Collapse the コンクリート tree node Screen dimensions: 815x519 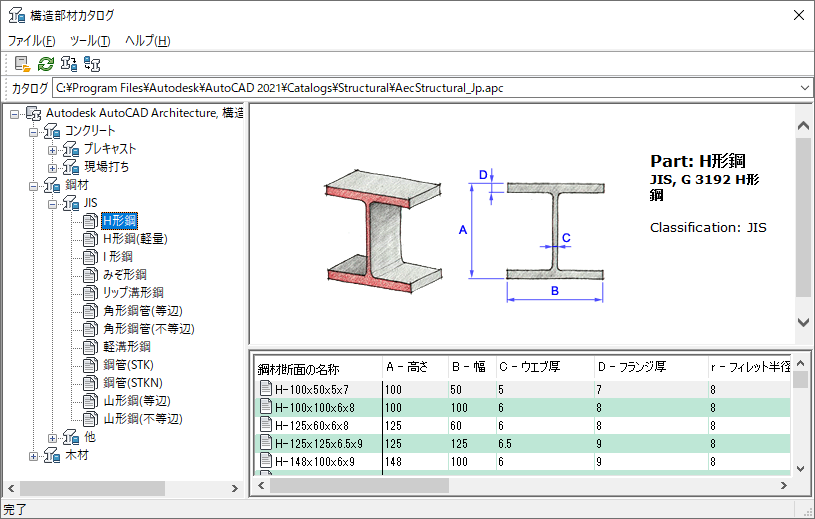click(x=33, y=132)
